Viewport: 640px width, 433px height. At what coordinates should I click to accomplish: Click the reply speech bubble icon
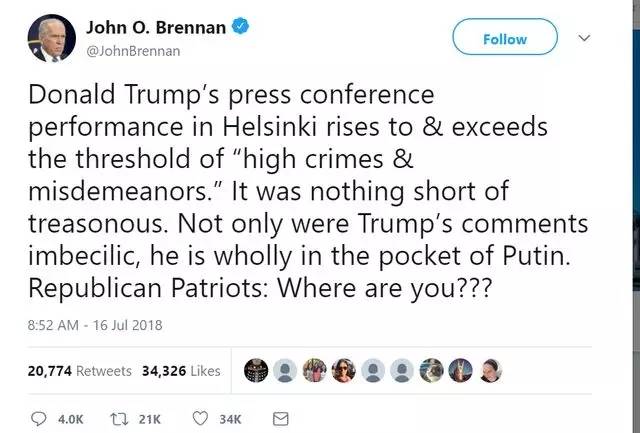pos(40,417)
